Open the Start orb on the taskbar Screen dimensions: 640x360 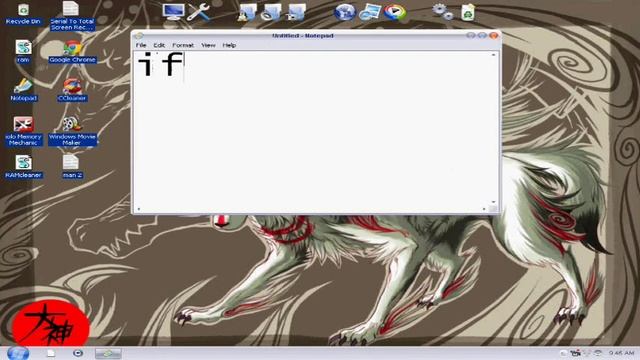pos(18,353)
